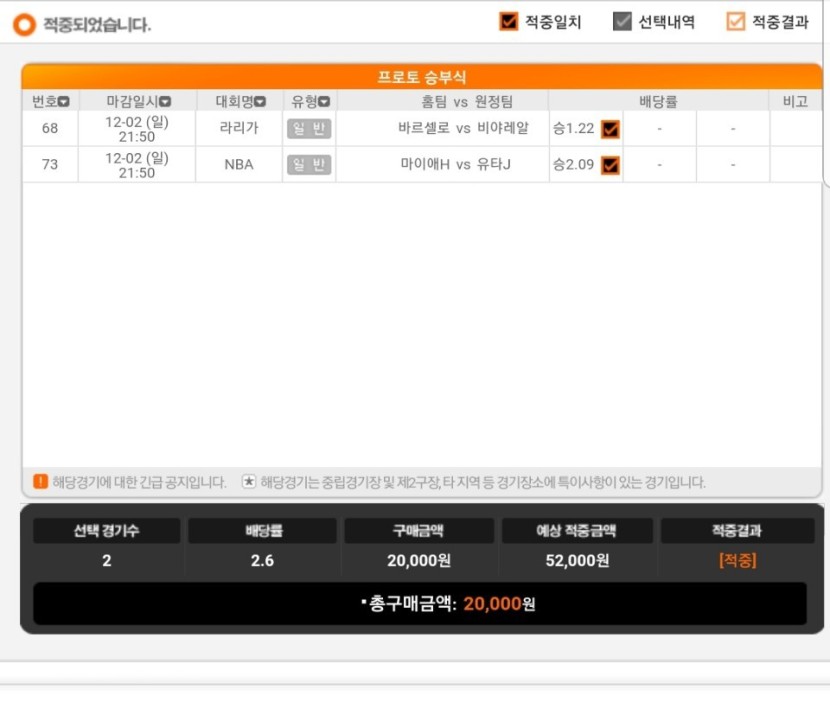Click the [적중] result link
830x702 pixels.
(x=738, y=560)
